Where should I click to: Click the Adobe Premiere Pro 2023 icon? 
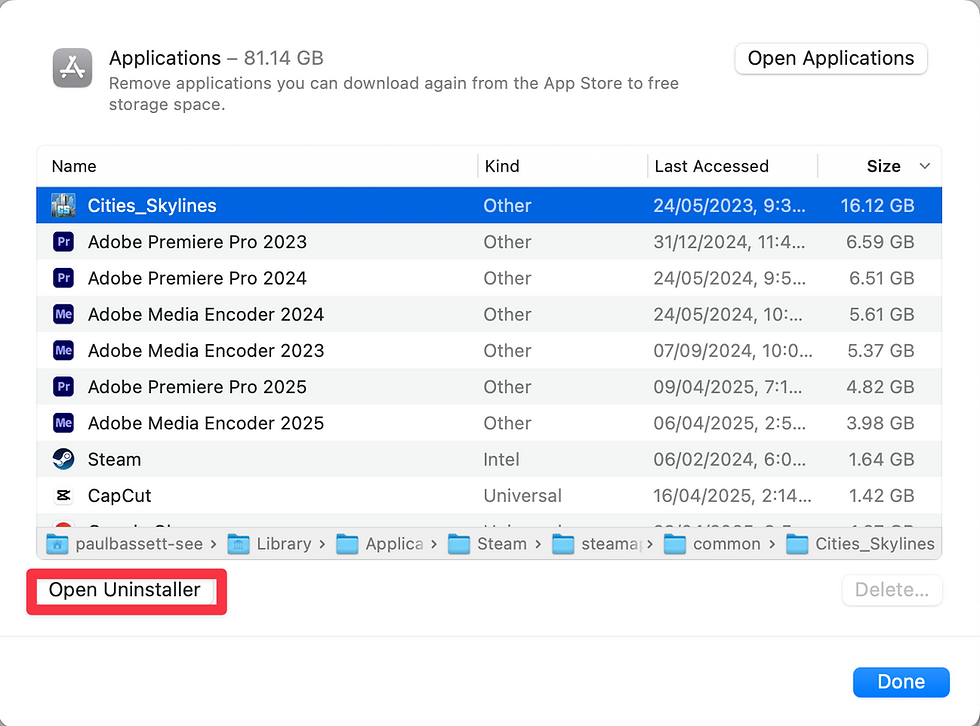(64, 242)
